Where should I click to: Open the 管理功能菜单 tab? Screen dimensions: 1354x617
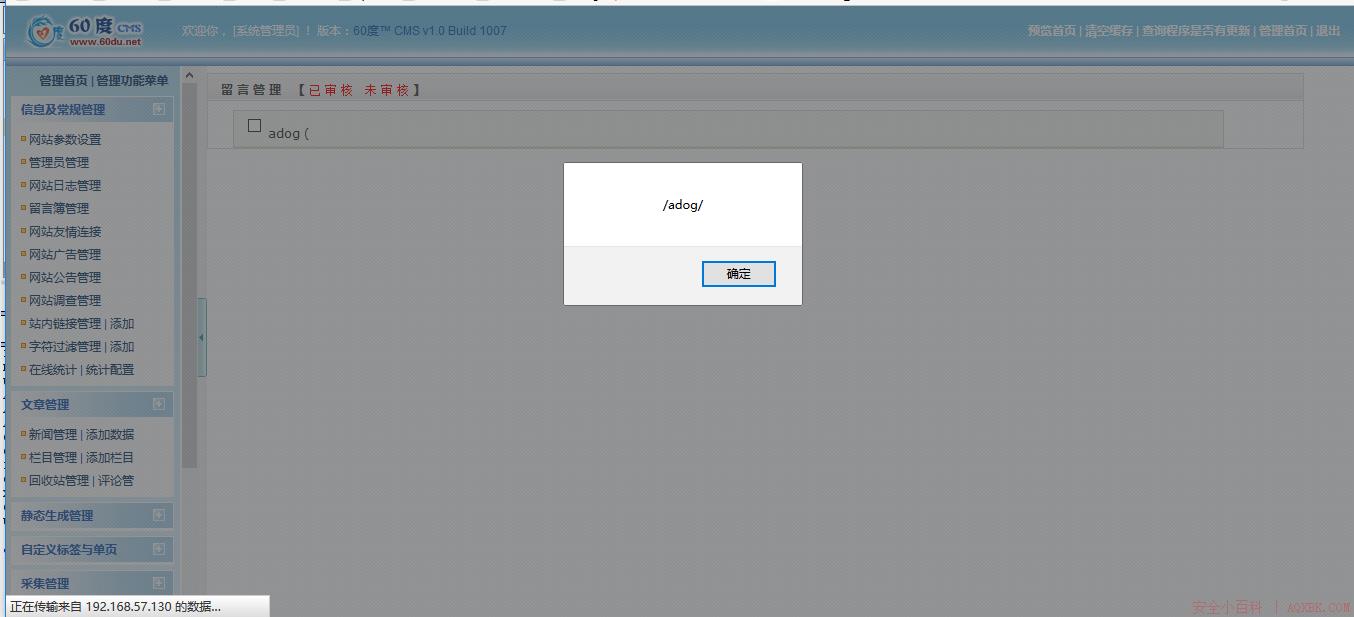click(x=132, y=80)
